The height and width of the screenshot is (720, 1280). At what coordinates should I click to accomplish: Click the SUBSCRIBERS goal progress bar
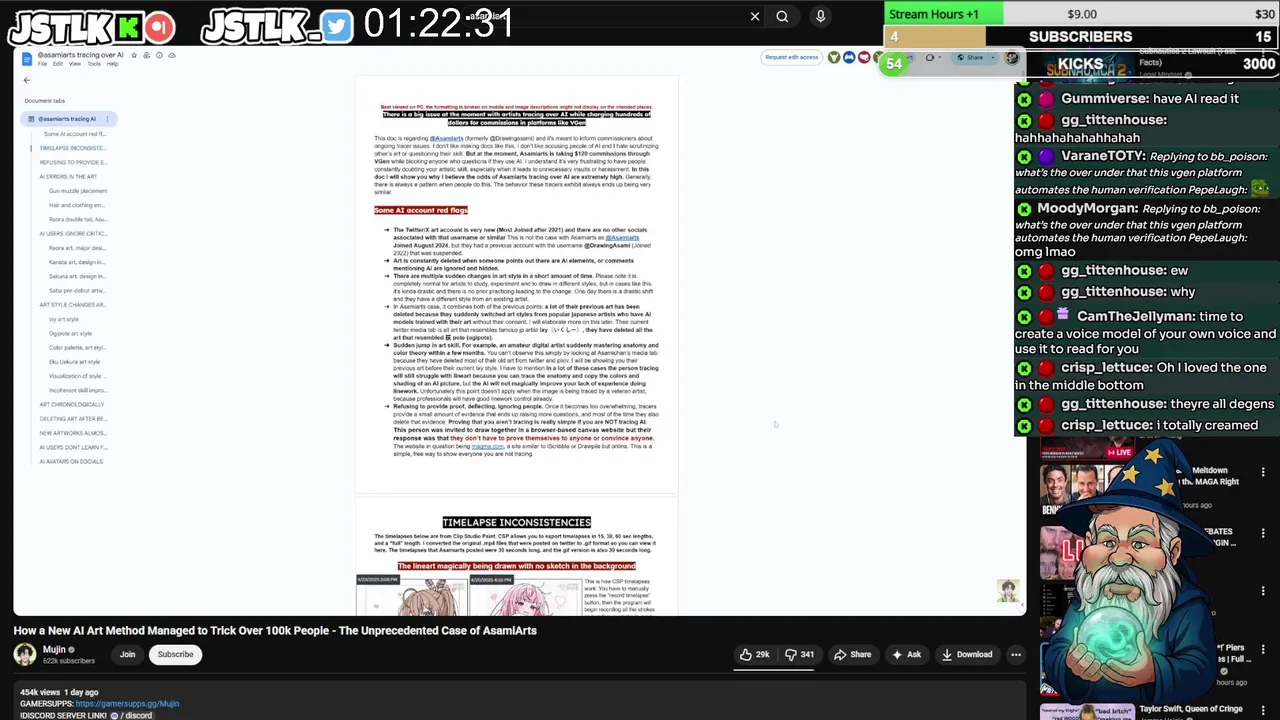(1081, 37)
